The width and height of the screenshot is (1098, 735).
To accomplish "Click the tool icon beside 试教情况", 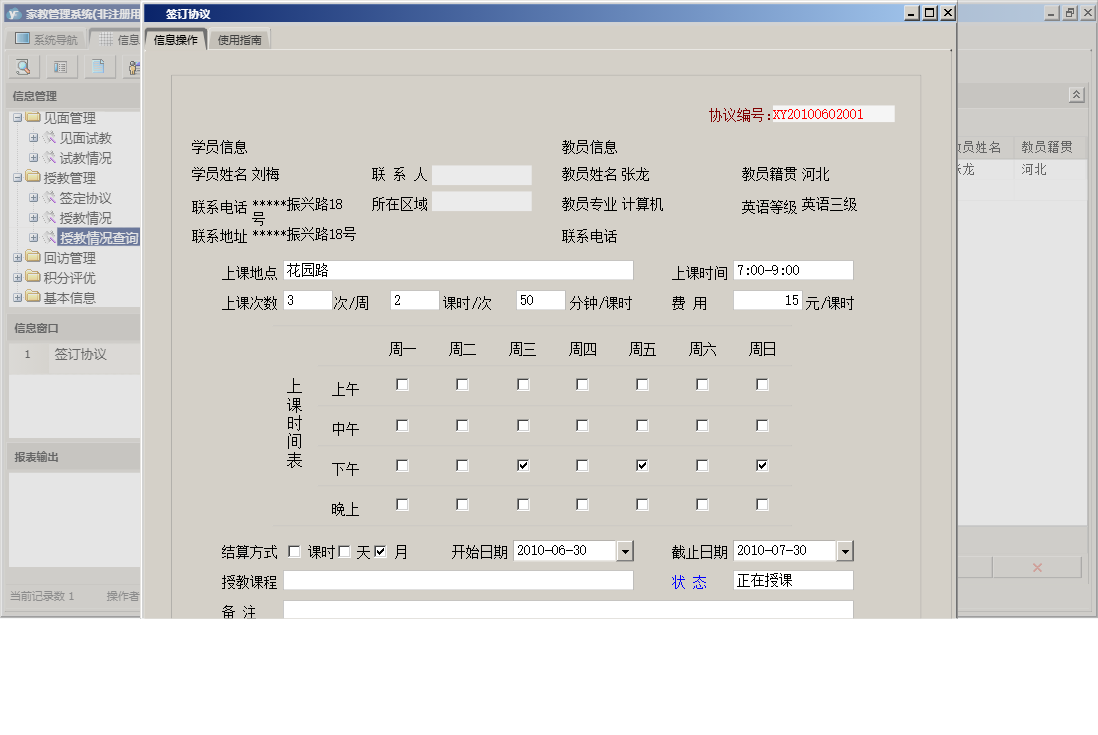I will [x=49, y=158].
